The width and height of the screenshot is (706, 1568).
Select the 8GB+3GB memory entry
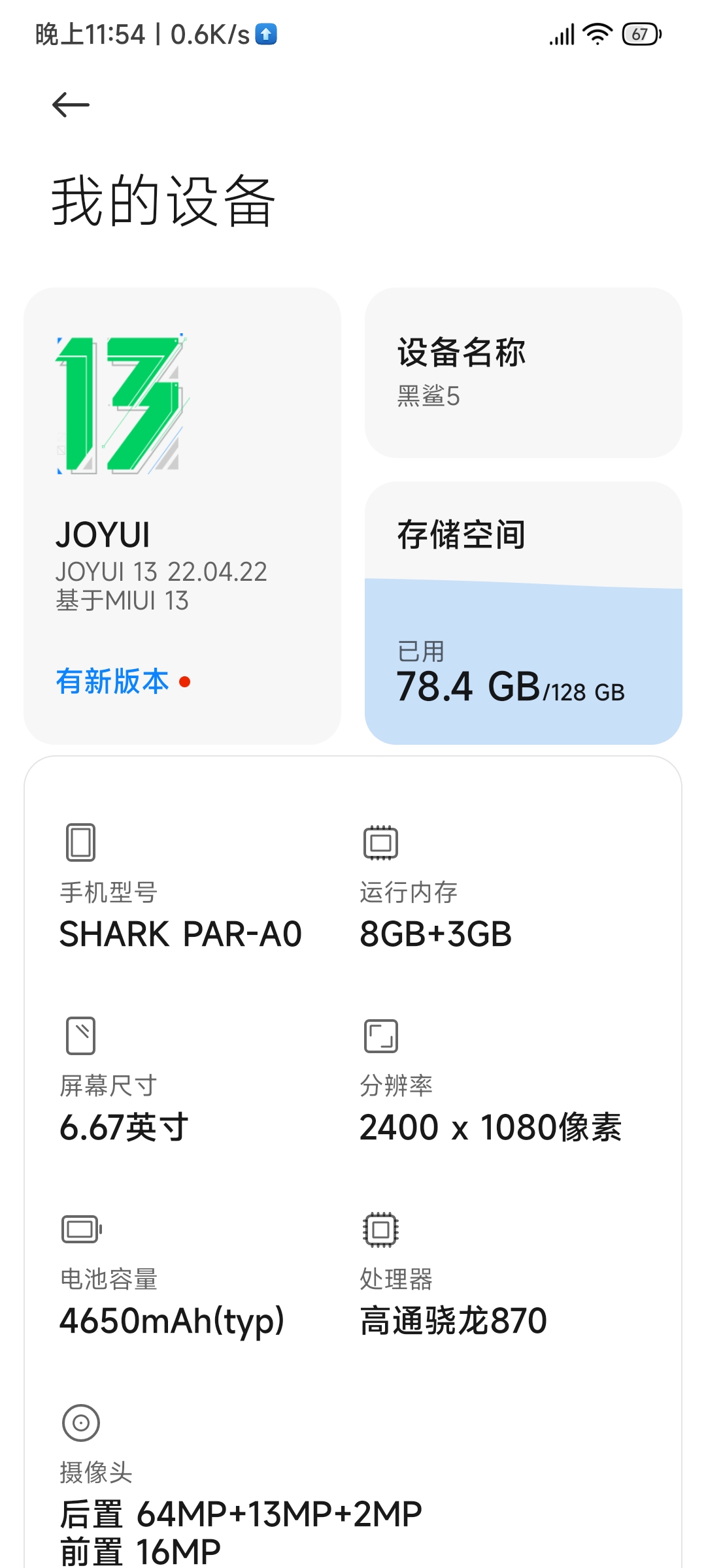pyautogui.click(x=436, y=934)
